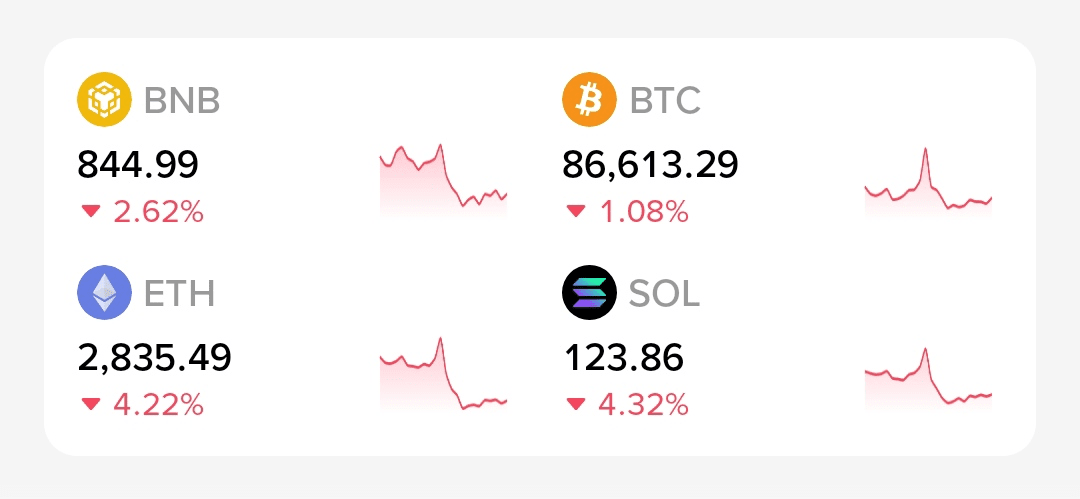Image resolution: width=1080 pixels, height=499 pixels.
Task: Click the red down arrow beside 4.32%
Action: coord(576,405)
